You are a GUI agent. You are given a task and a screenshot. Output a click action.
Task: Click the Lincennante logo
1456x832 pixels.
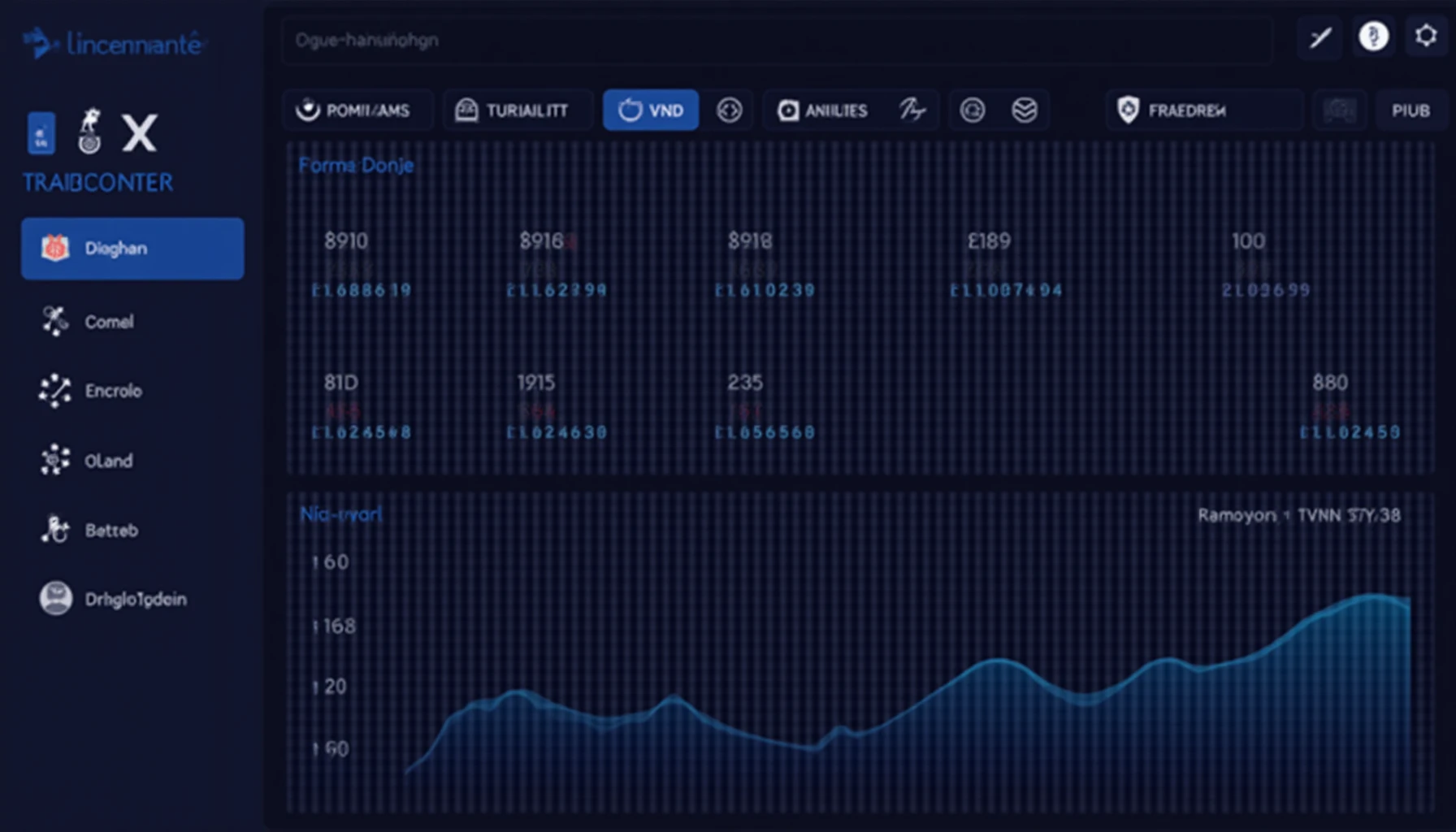[115, 43]
